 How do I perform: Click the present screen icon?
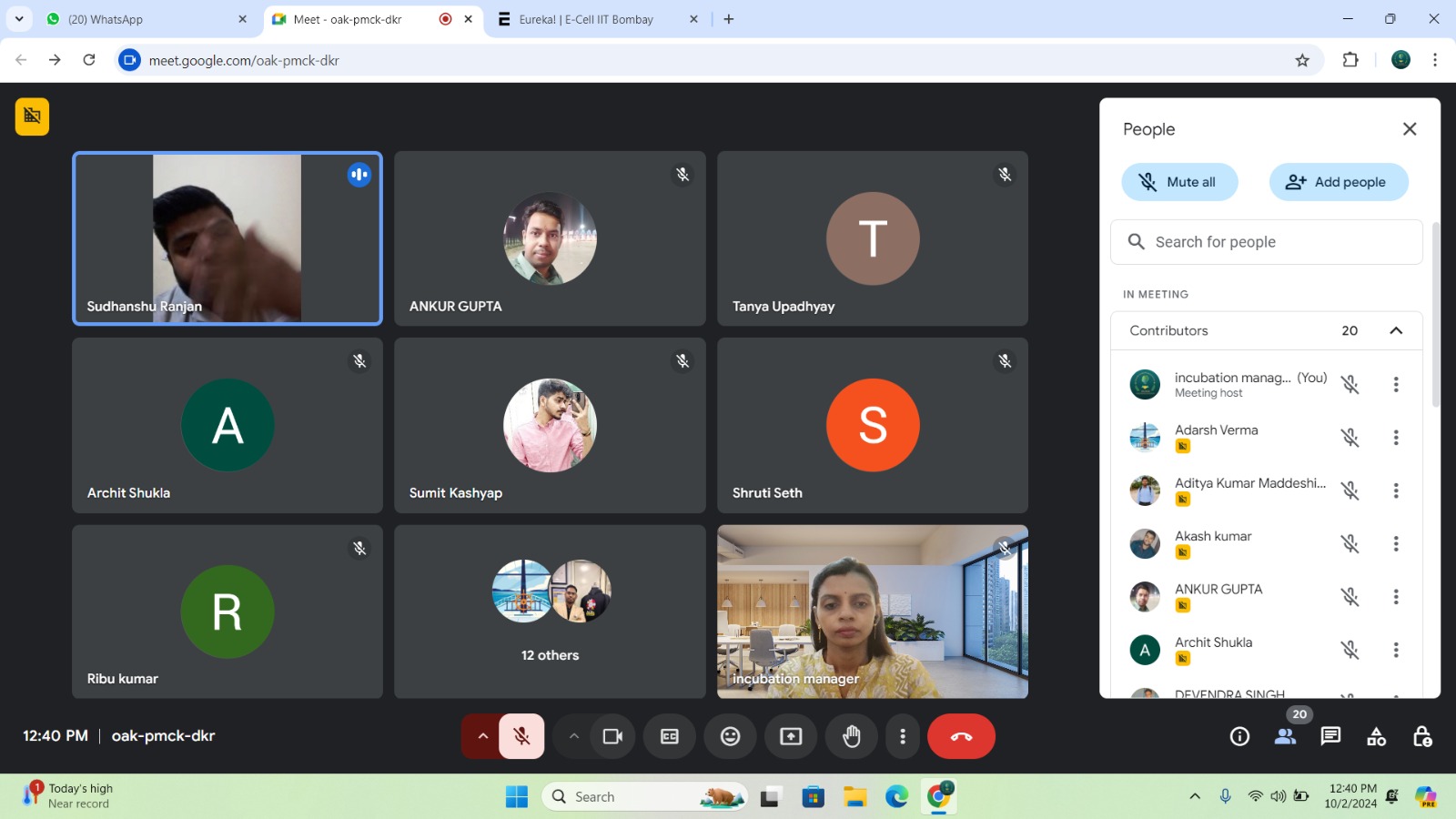pos(791,736)
